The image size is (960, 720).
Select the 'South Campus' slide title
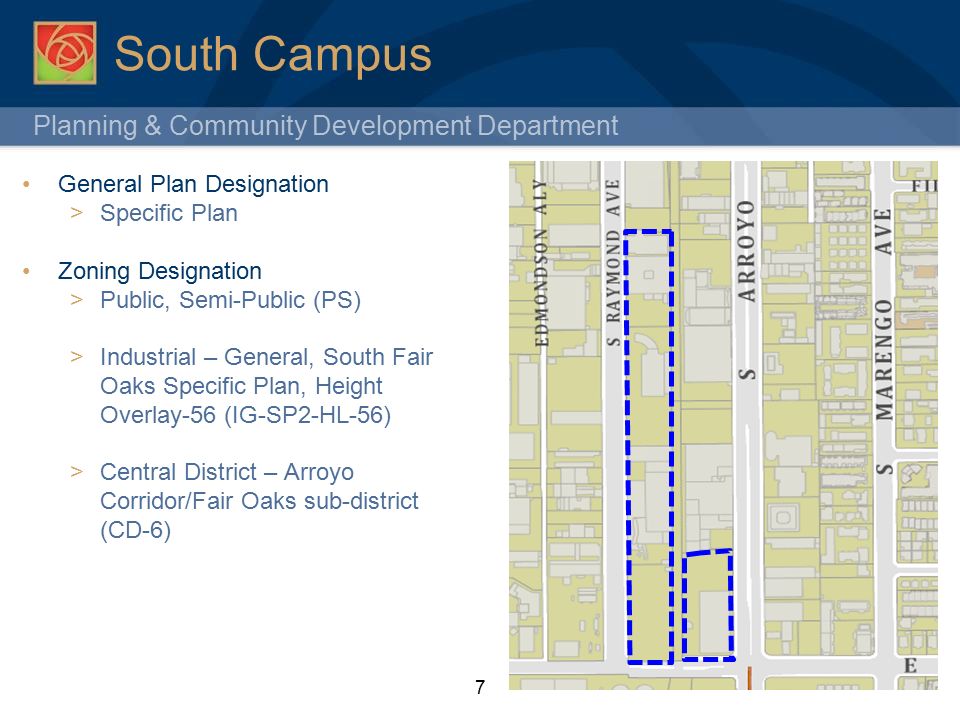coord(273,54)
